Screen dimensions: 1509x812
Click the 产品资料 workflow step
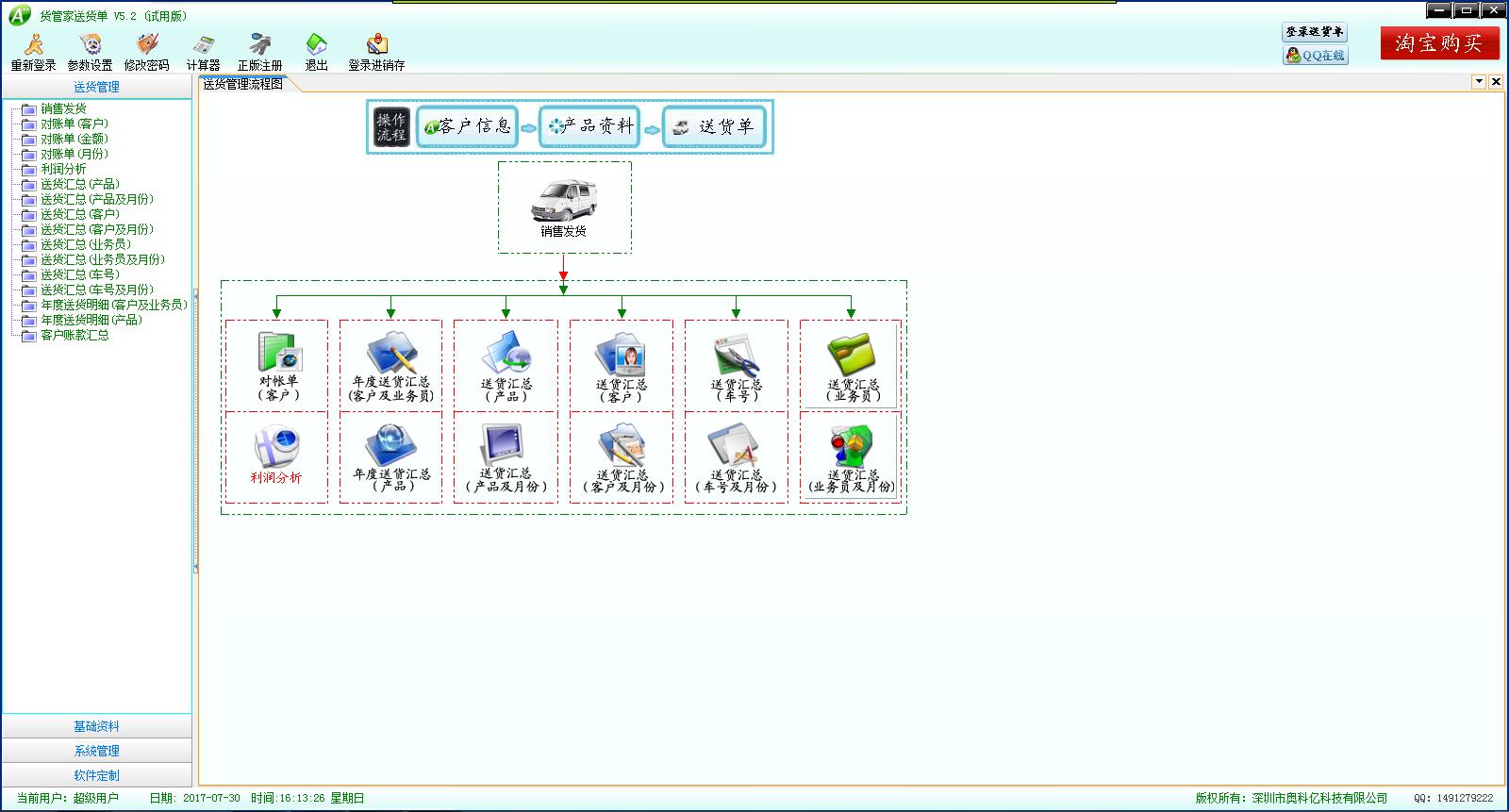point(590,126)
